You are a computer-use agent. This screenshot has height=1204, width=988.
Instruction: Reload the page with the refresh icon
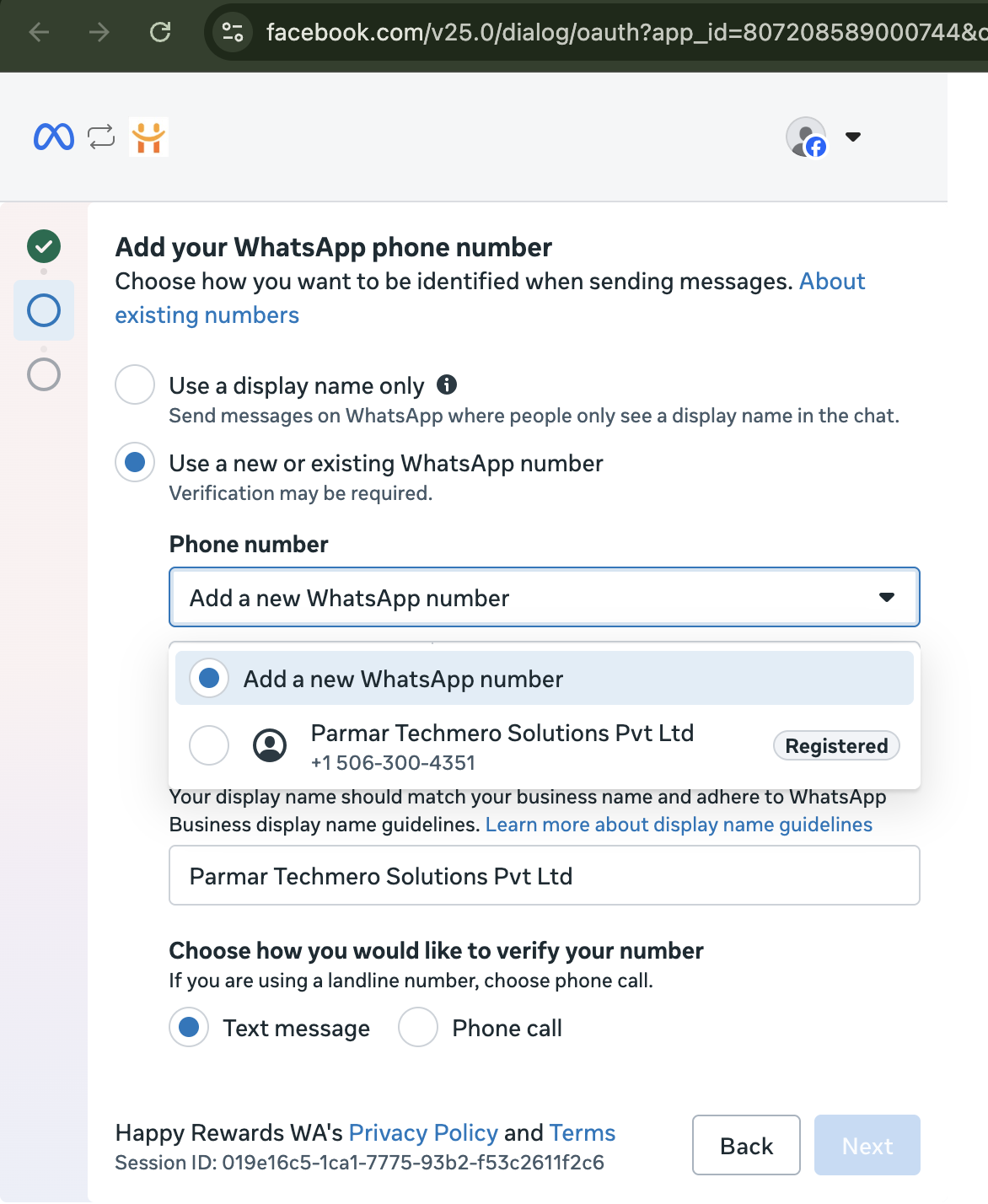coord(160,32)
